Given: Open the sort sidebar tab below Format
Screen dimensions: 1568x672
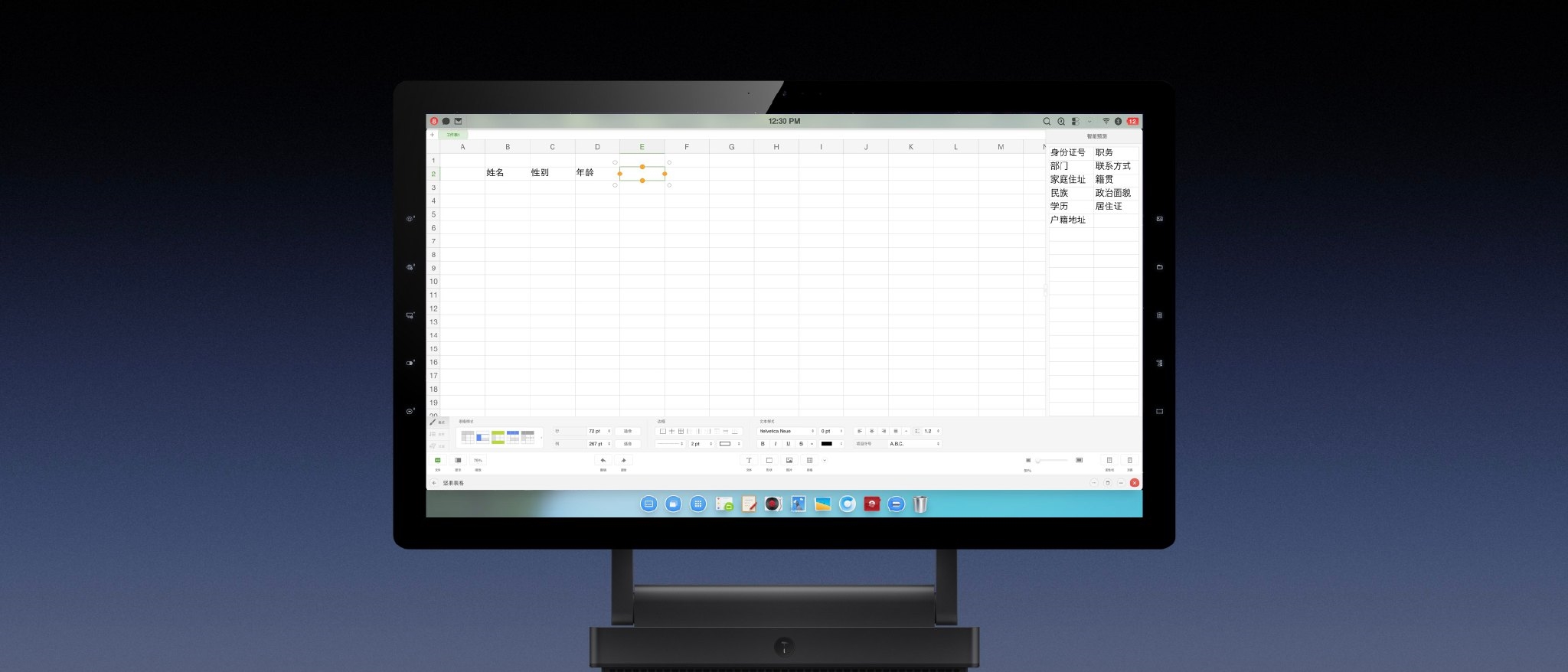Looking at the screenshot, I should 436,434.
